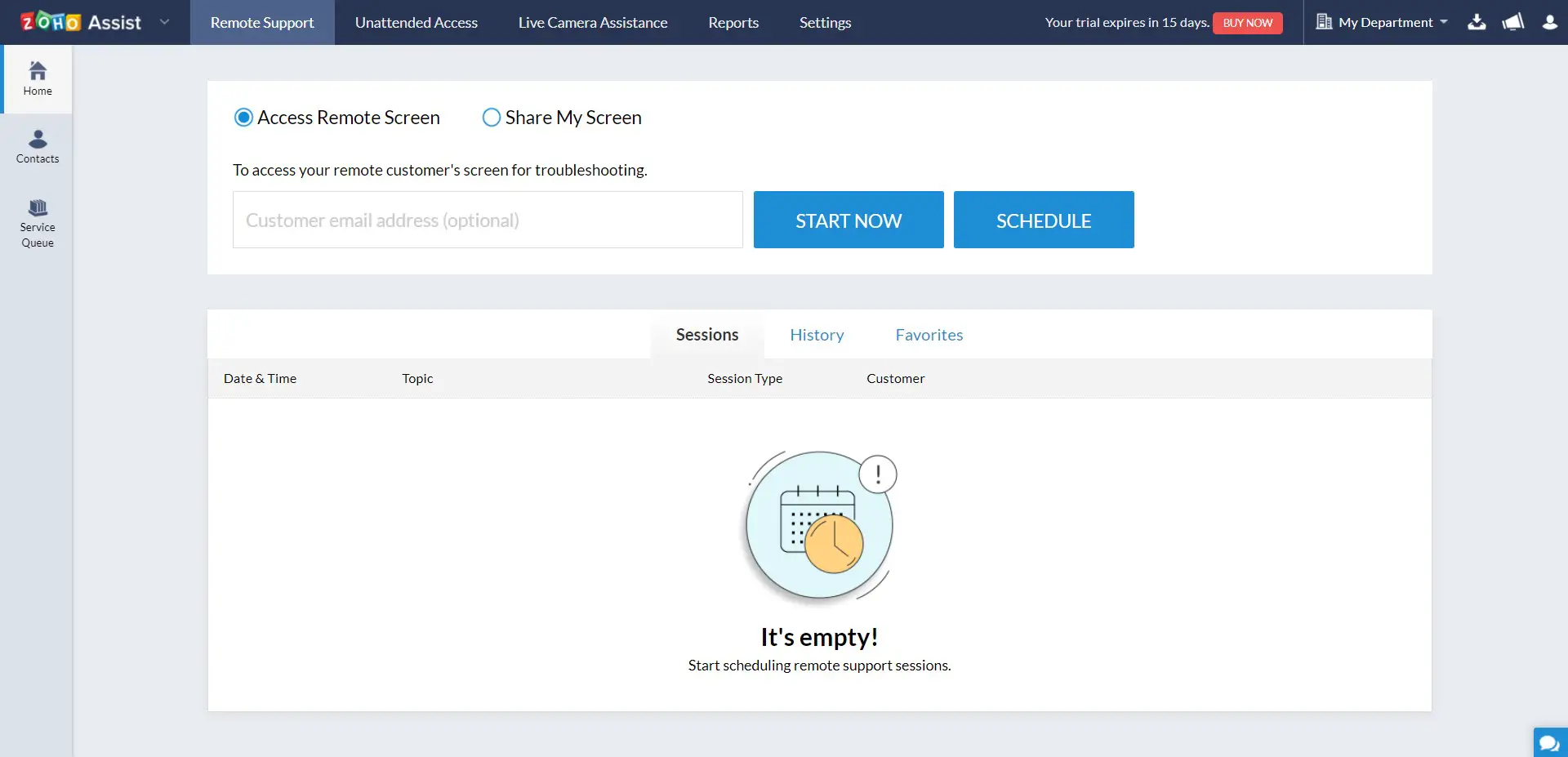Click the BUY NOW button
Image resolution: width=1568 pixels, height=757 pixels.
[x=1247, y=23]
